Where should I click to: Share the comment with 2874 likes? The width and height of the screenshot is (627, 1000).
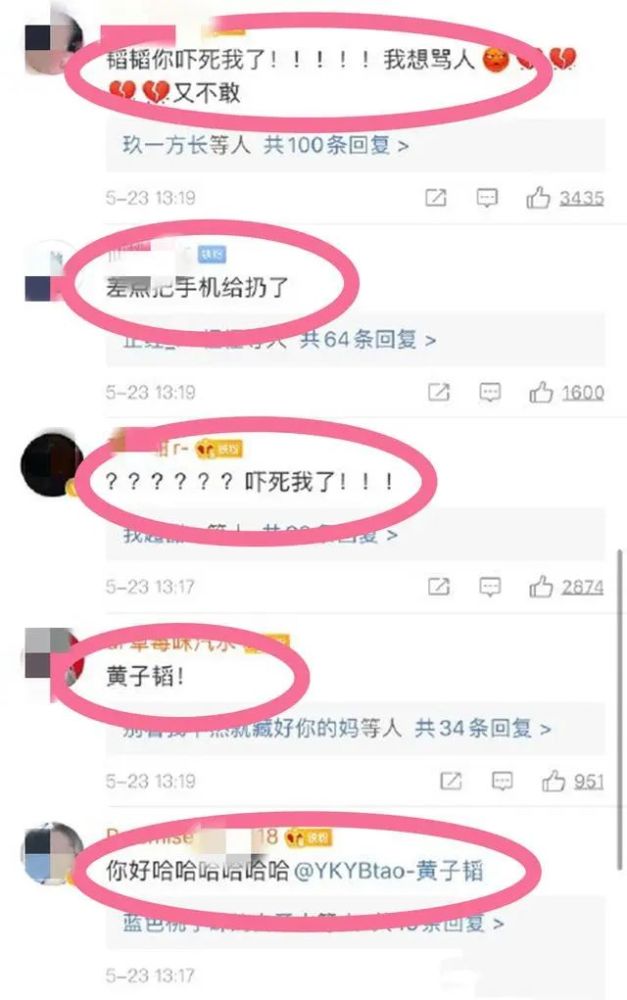(438, 586)
